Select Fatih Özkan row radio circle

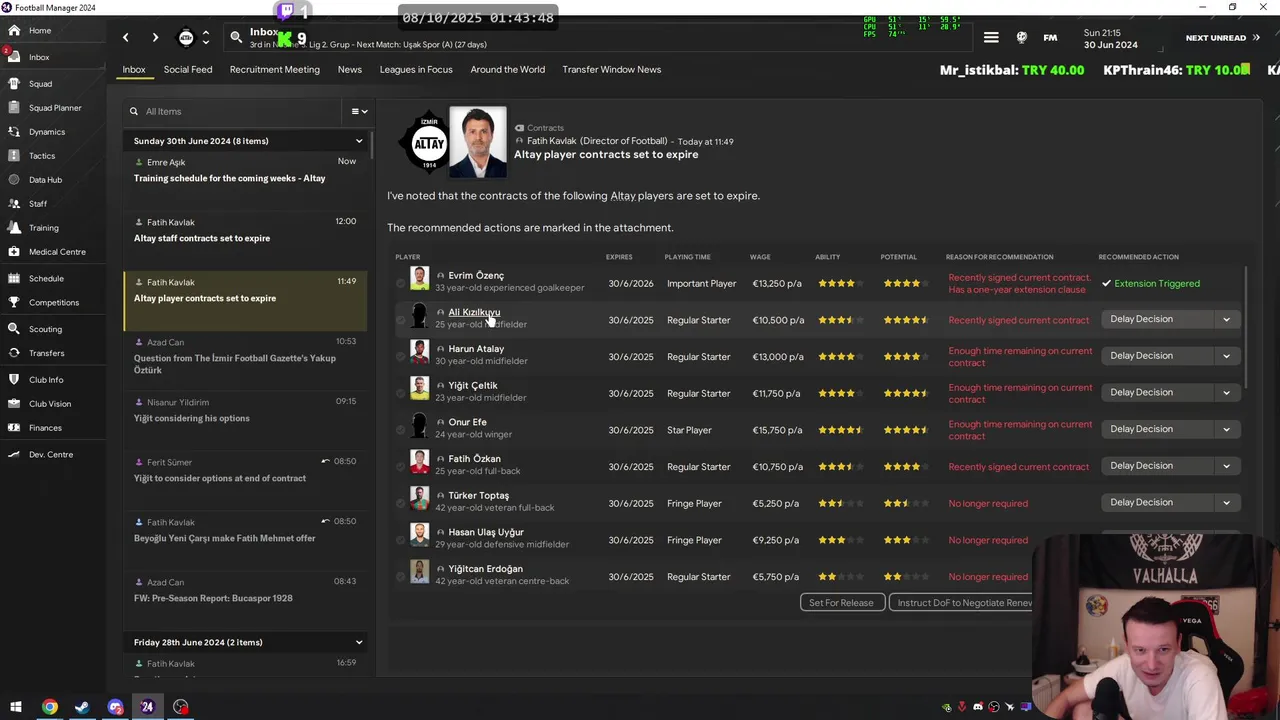pos(401,467)
